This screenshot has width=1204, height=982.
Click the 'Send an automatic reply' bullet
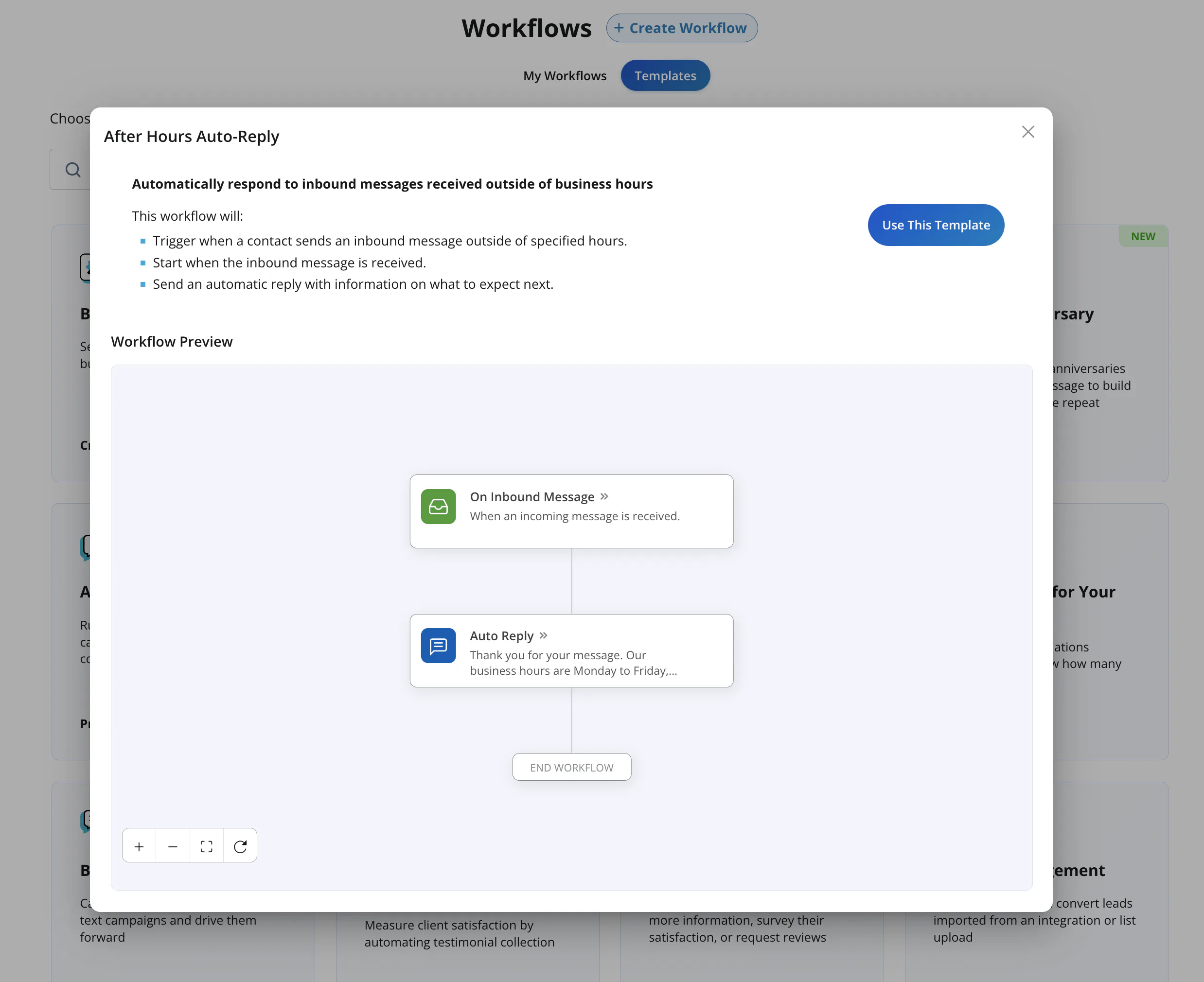click(x=353, y=284)
